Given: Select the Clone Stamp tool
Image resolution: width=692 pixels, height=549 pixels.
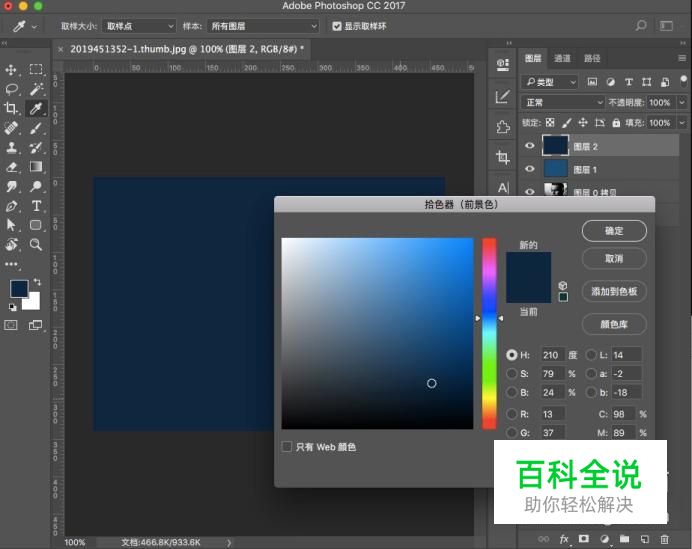Looking at the screenshot, I should [x=11, y=147].
